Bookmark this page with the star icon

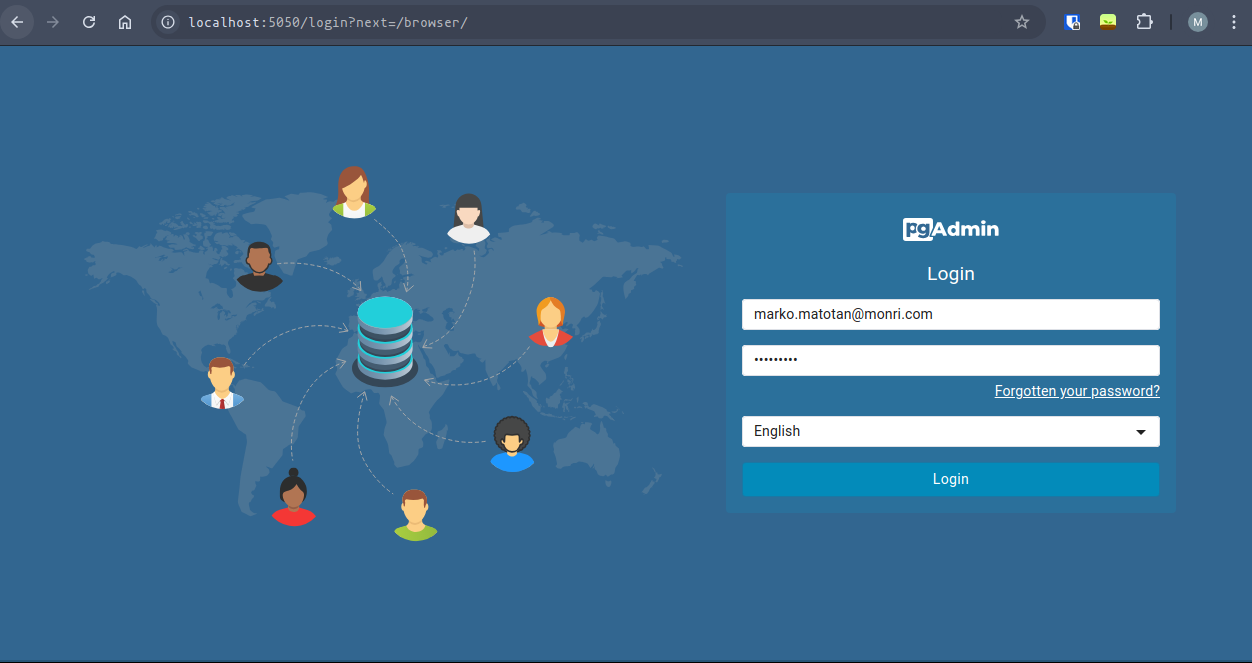coord(1022,21)
